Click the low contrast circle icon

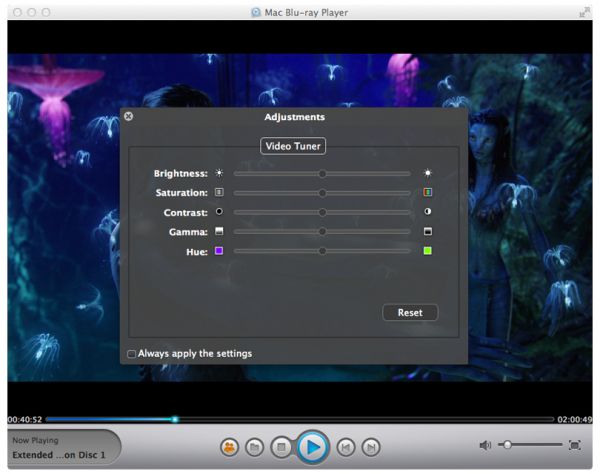pos(219,211)
